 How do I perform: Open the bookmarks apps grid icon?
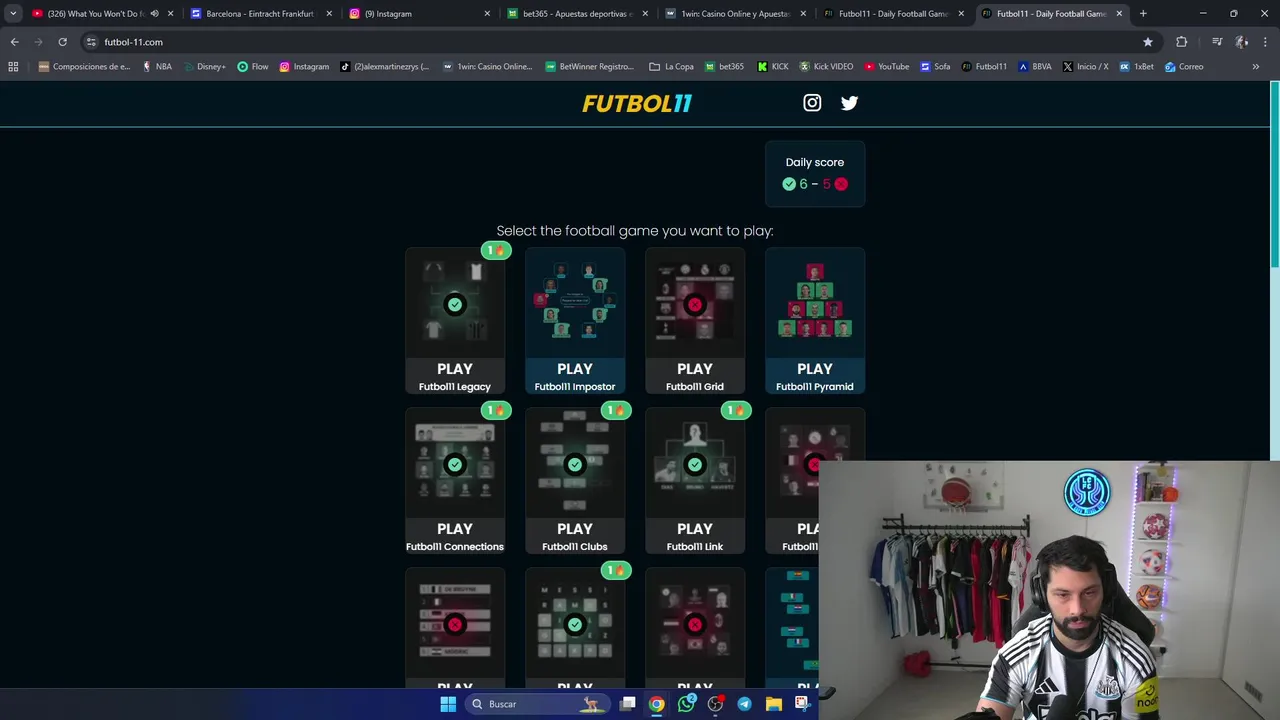tap(13, 67)
